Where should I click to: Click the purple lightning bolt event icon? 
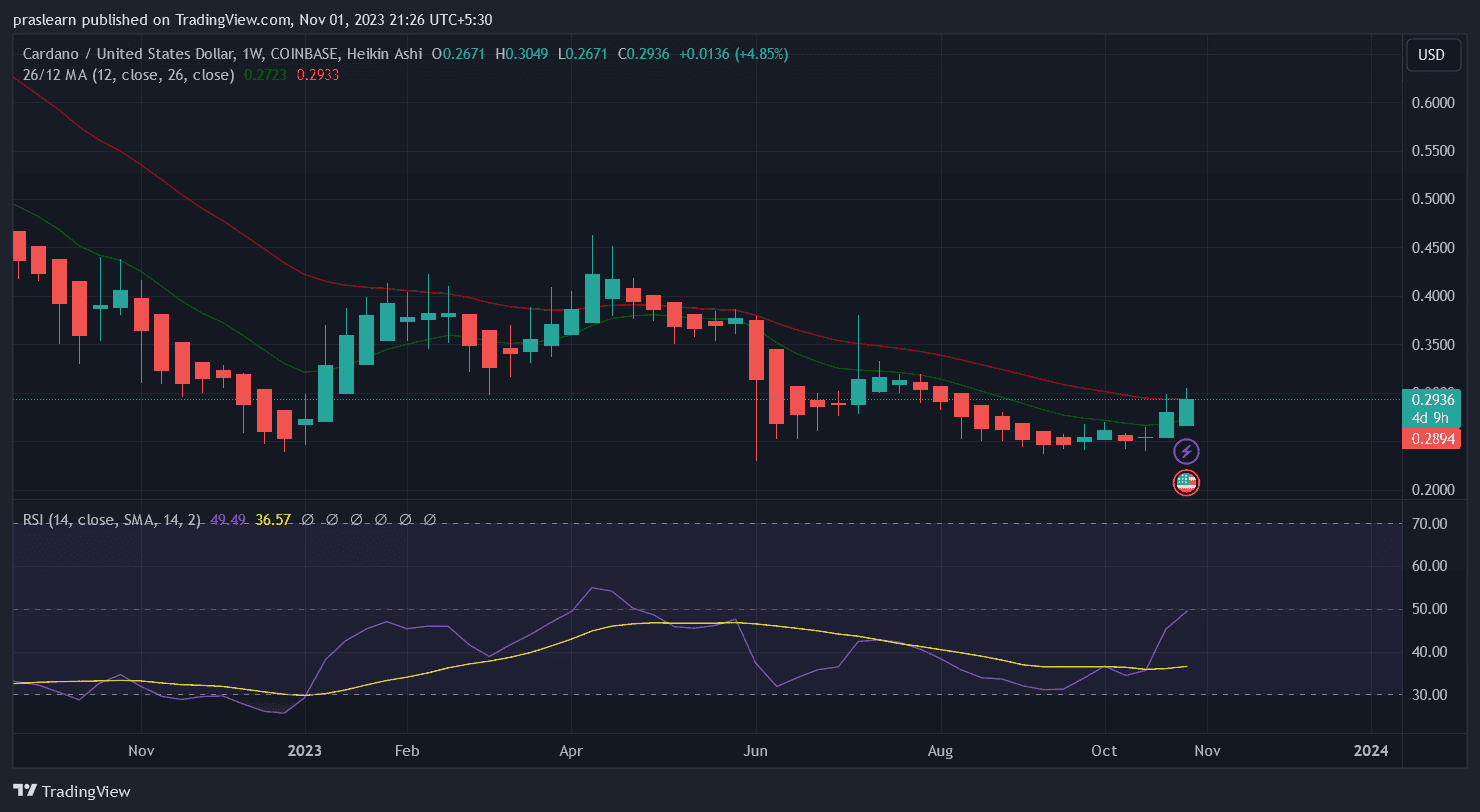[1185, 451]
